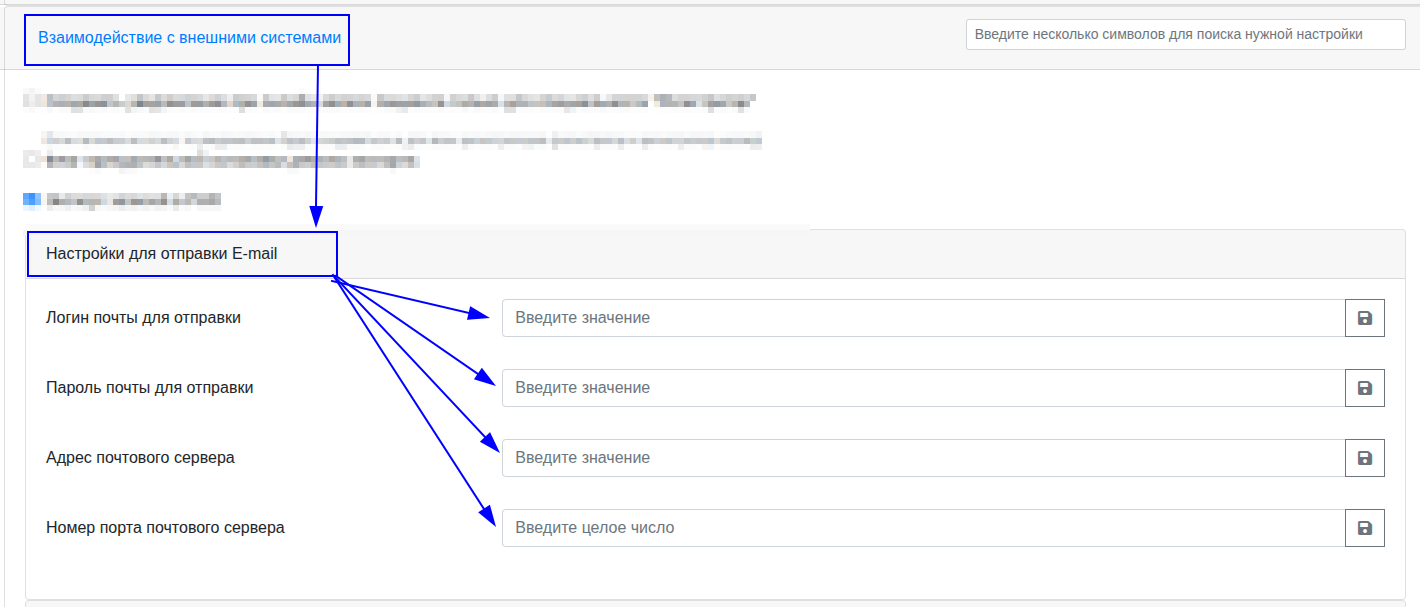Select the 'Адрес почтового сервера' input

tap(922, 458)
